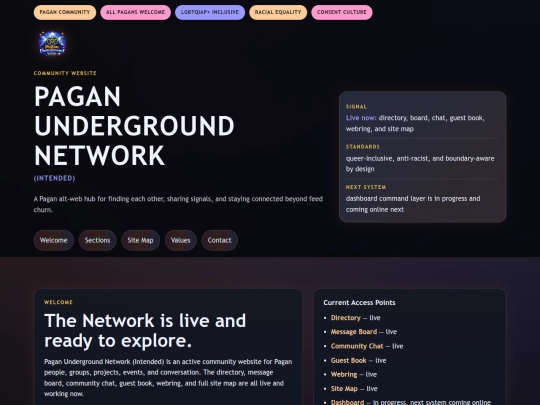Click the PAGAN UNDERGROUND NETWORK main title
Screen dimensions: 540x405
[x=134, y=126]
